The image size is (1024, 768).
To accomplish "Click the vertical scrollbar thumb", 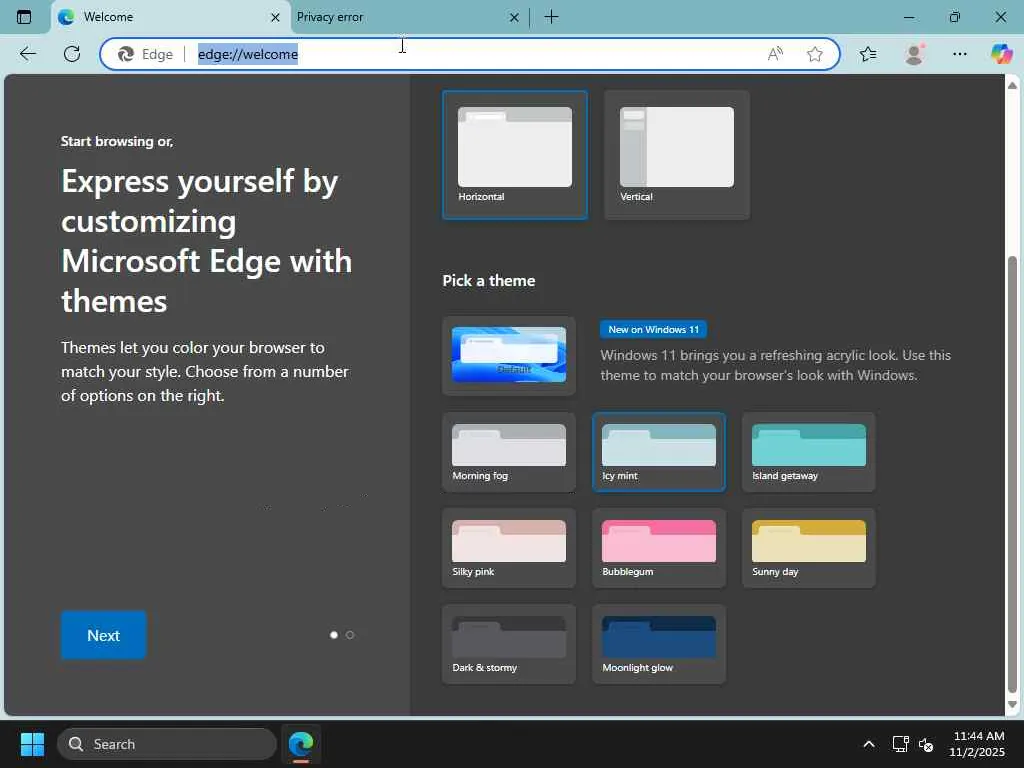I will point(1012,475).
